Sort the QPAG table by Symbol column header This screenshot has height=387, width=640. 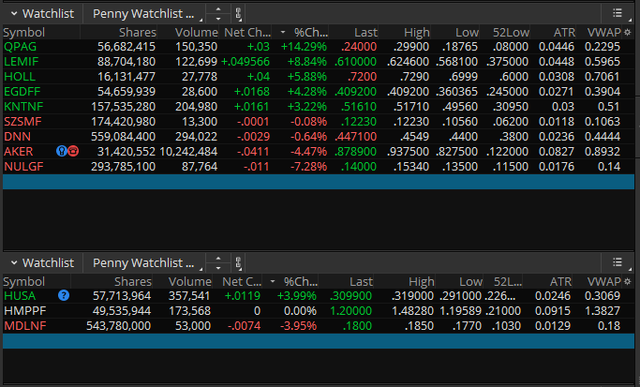click(x=24, y=32)
